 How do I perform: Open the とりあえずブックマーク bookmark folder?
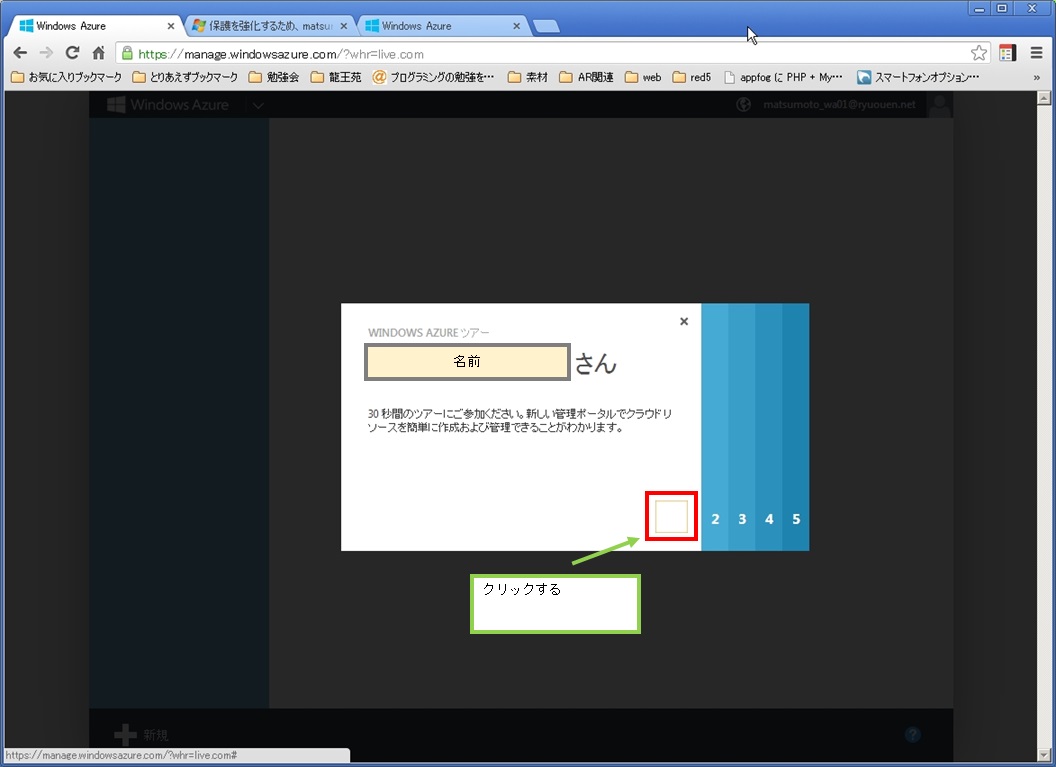185,77
